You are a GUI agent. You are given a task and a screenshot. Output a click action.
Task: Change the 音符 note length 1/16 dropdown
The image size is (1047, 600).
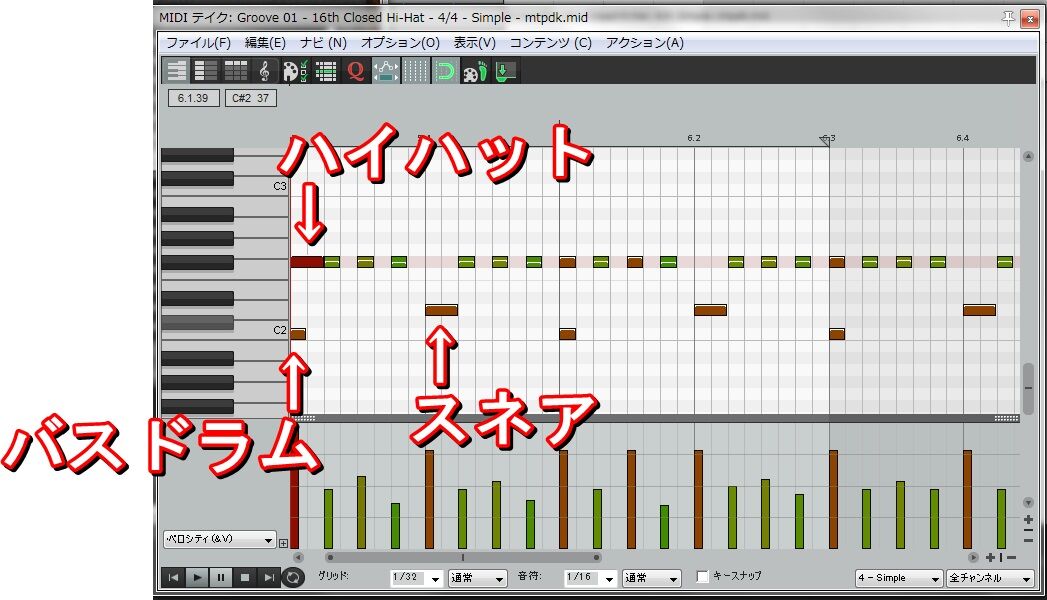[590, 577]
